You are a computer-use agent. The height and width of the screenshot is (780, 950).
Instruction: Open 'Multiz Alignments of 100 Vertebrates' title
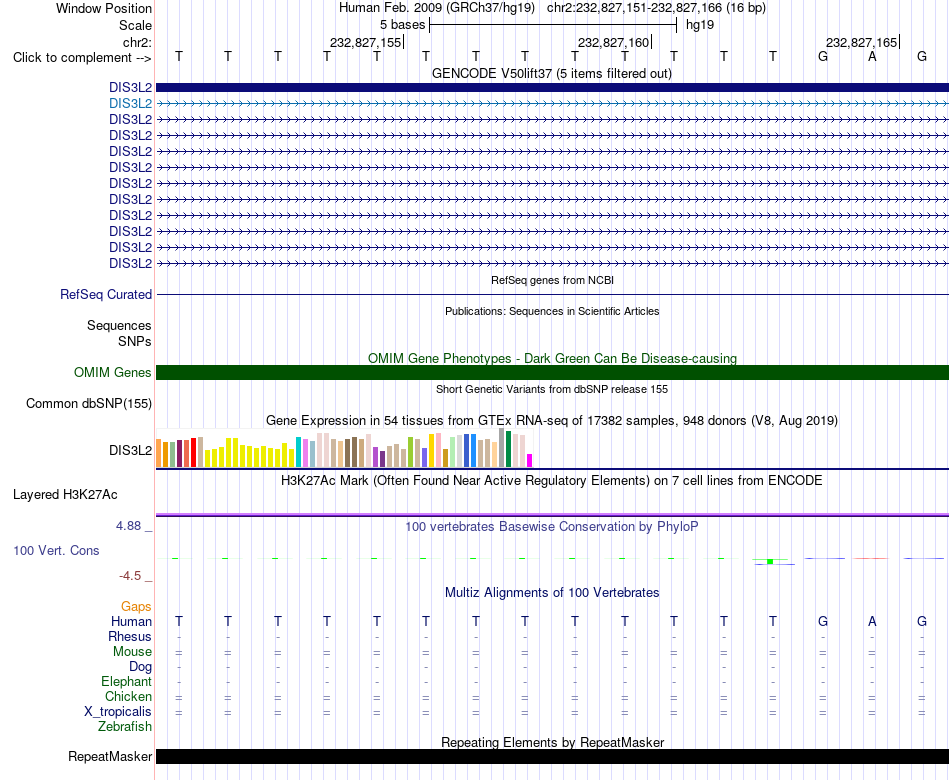coord(552,592)
